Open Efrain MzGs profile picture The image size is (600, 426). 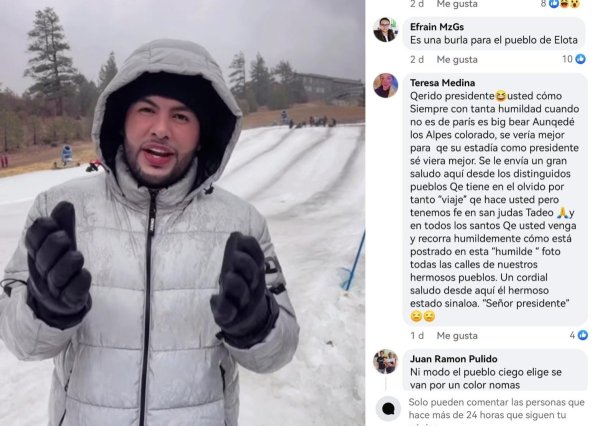coord(385,29)
